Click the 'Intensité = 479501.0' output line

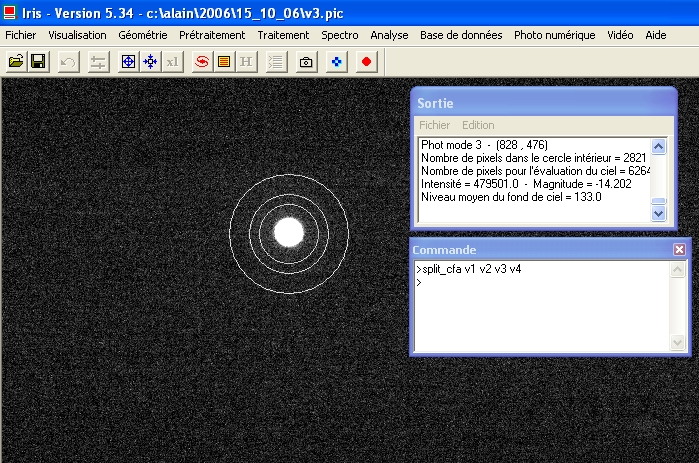(526, 184)
